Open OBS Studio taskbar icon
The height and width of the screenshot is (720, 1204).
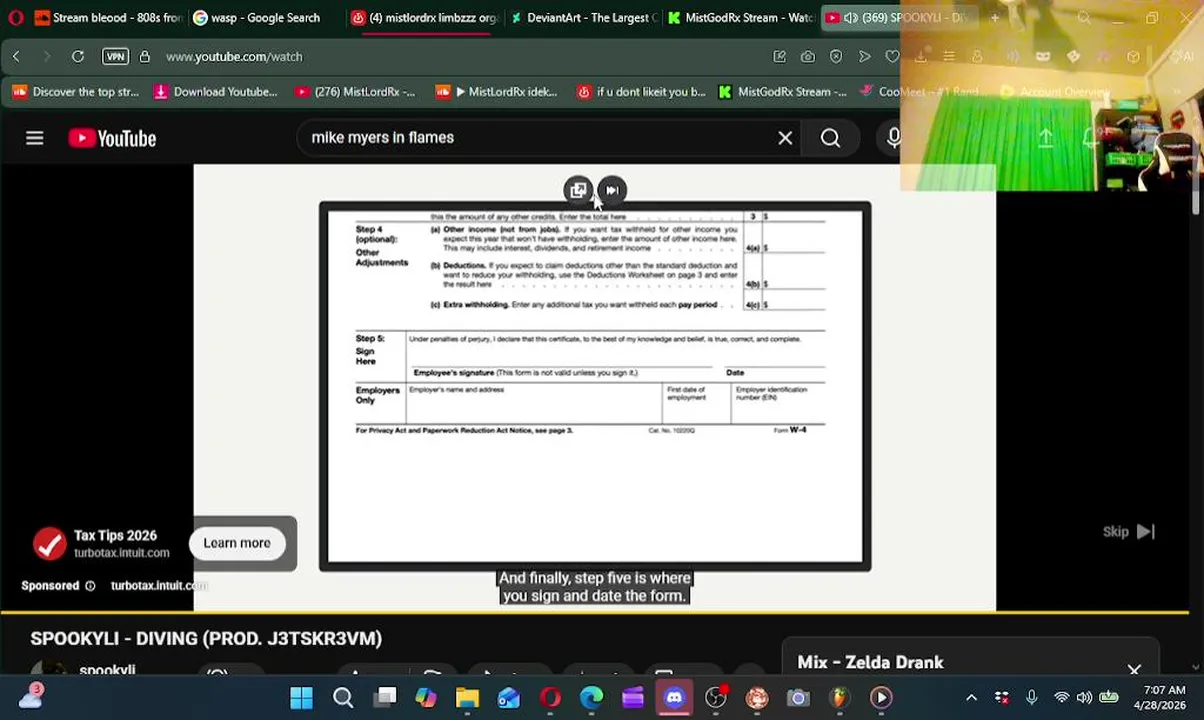[x=715, y=698]
